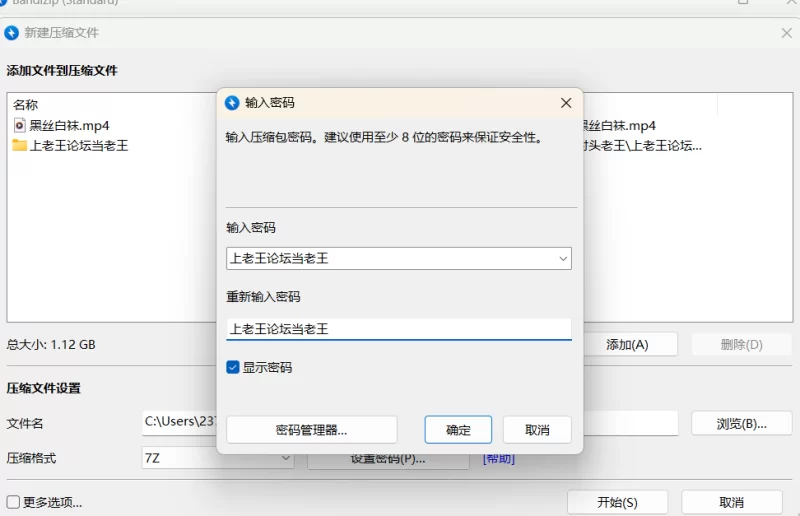Click the 添加(A) button

(627, 345)
